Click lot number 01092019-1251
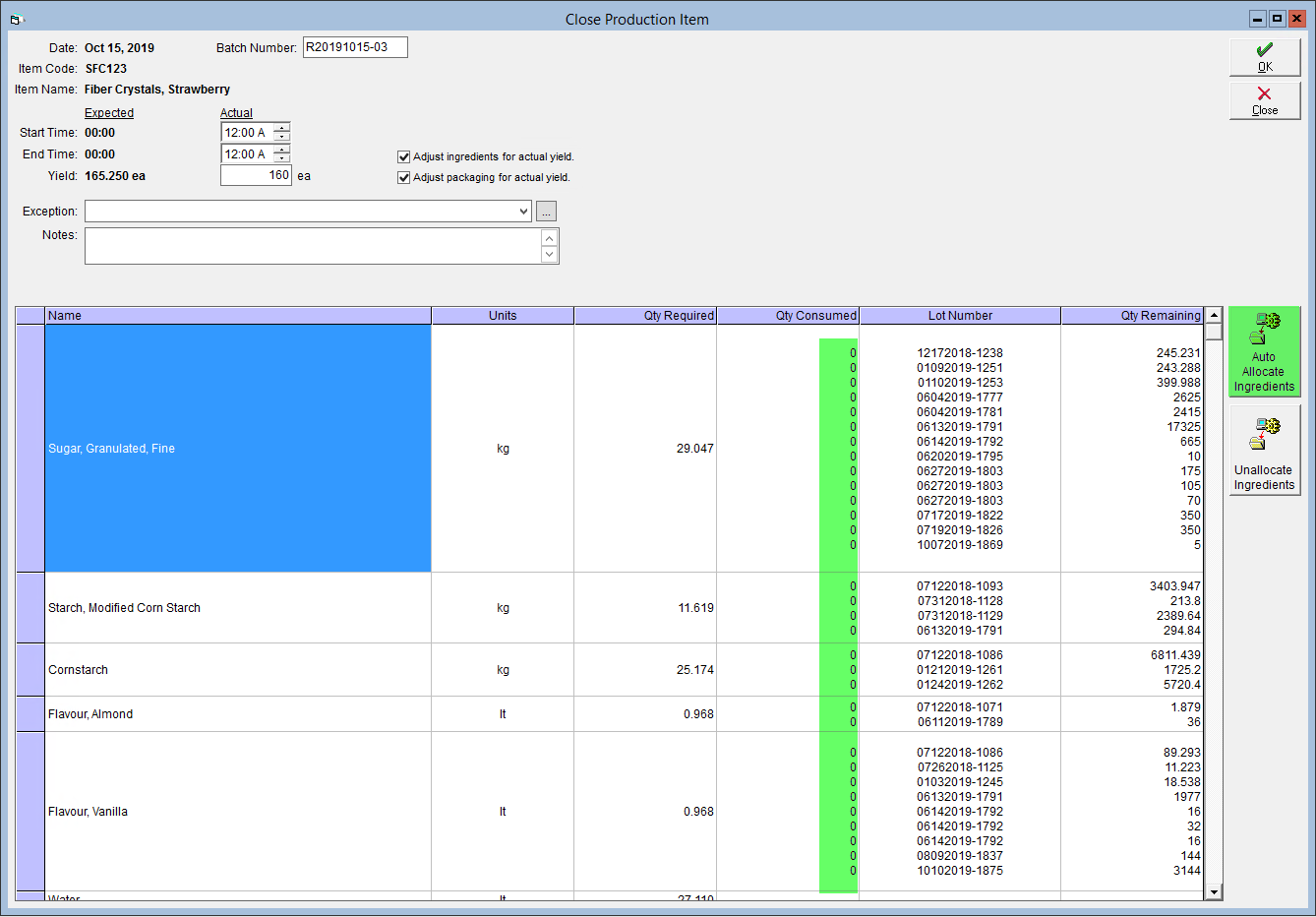This screenshot has height=917, width=1316. point(960,368)
